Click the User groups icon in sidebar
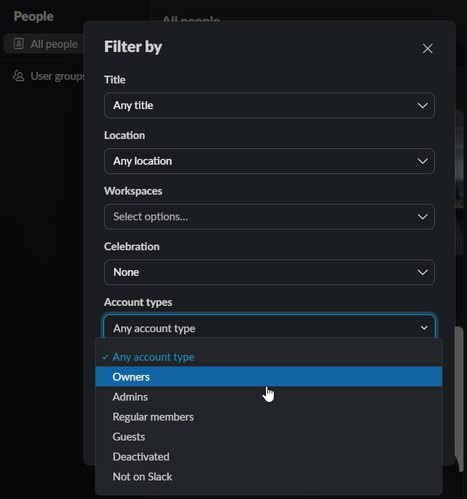 pos(18,76)
